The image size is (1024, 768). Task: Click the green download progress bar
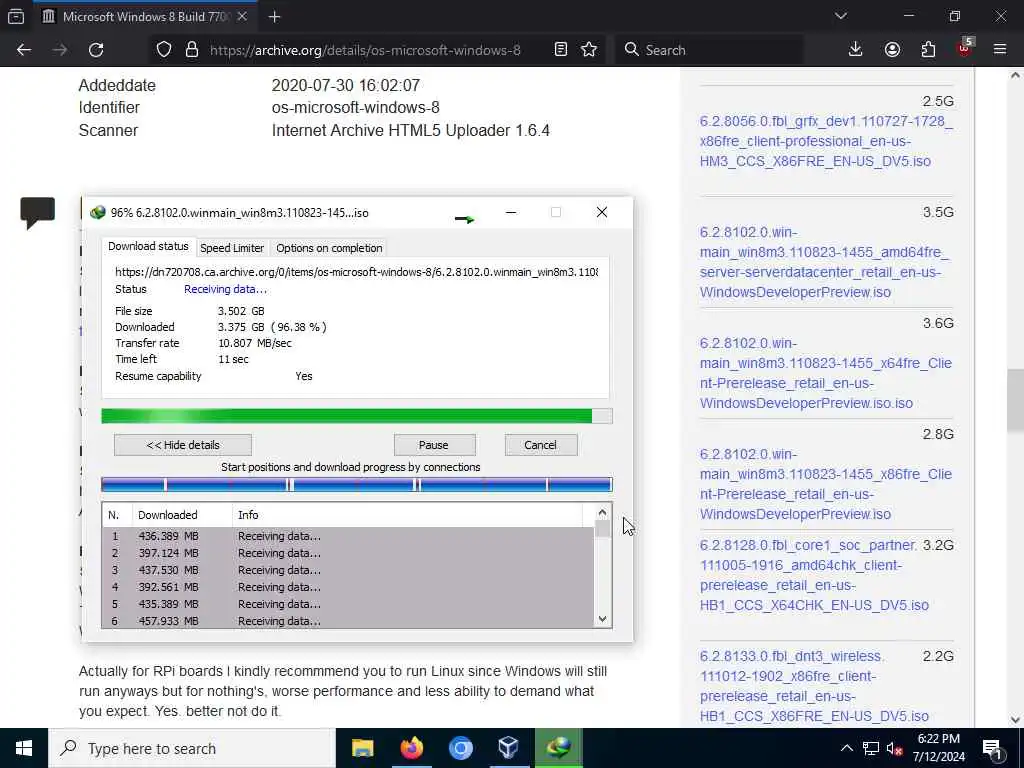[x=357, y=416]
